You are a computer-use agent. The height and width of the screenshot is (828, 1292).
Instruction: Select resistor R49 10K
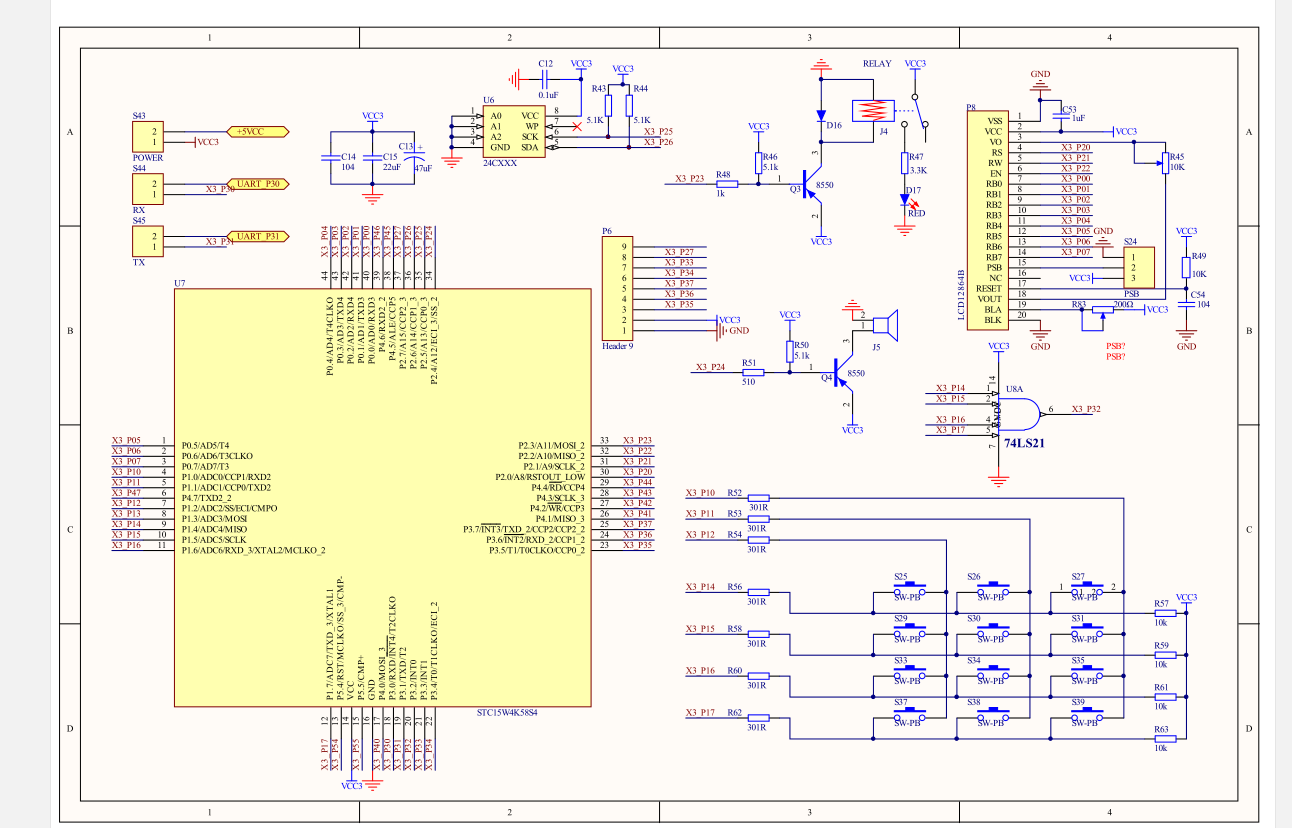1186,267
